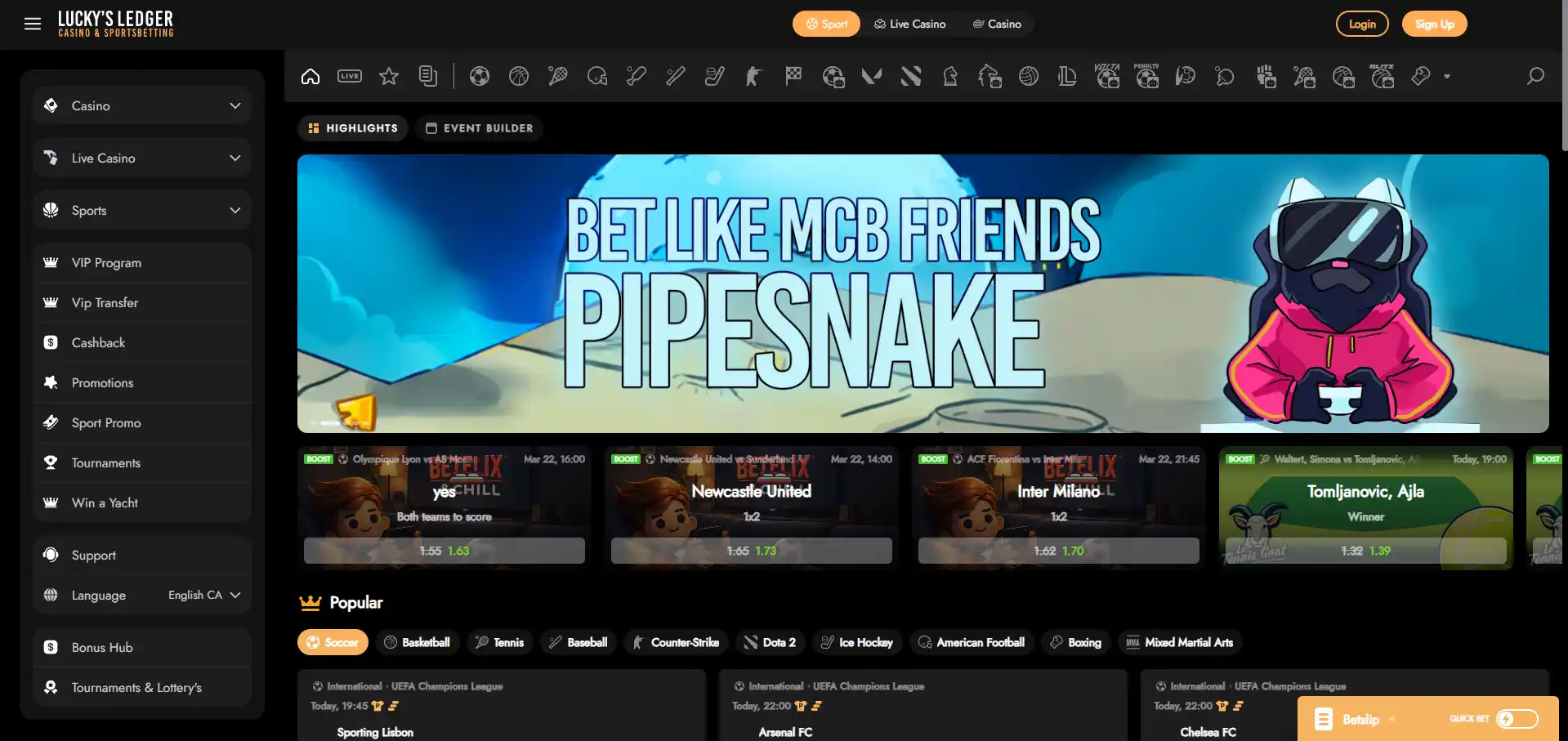The image size is (1568, 741).
Task: Switch to Casino top tab
Action: [997, 24]
